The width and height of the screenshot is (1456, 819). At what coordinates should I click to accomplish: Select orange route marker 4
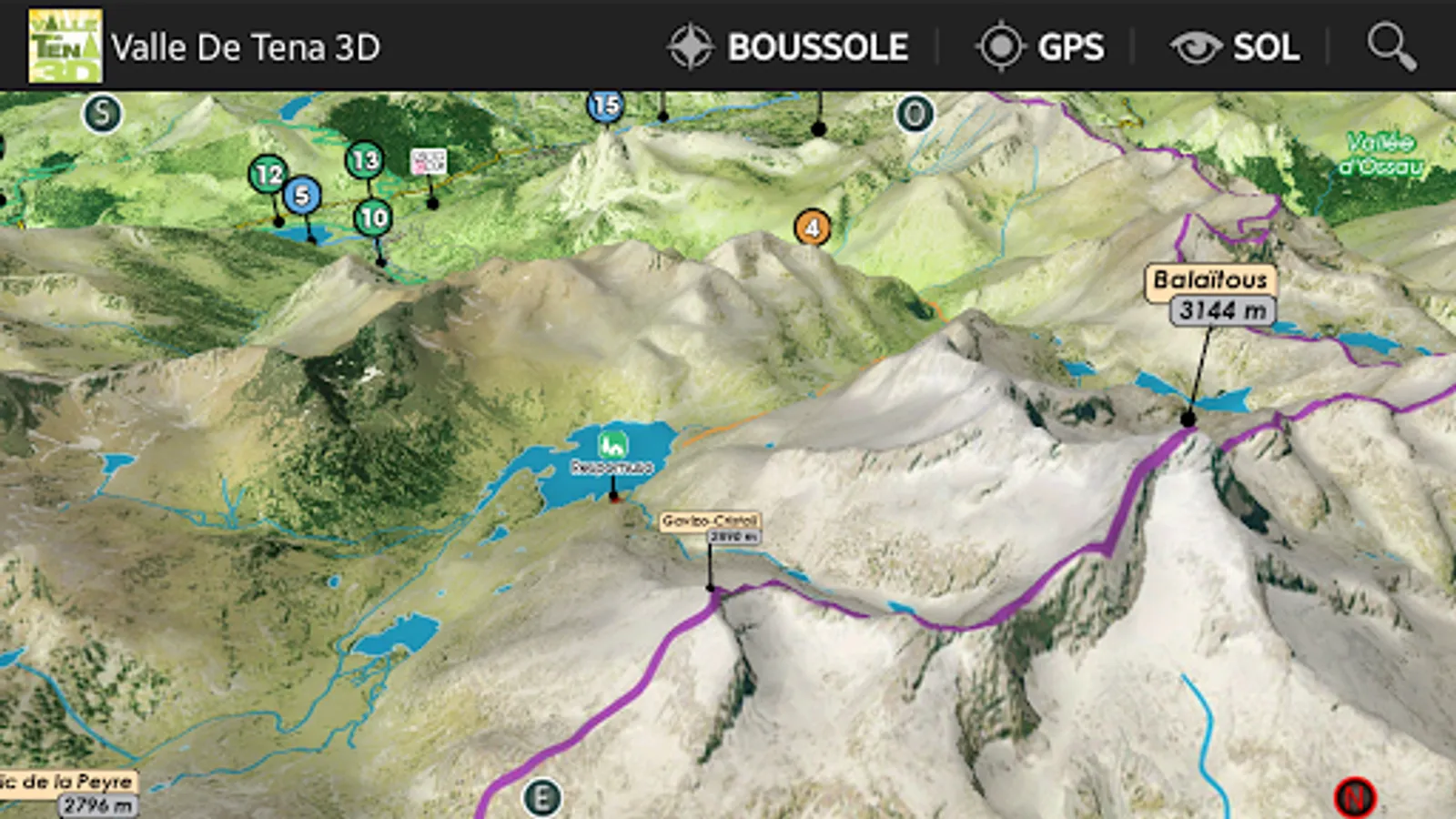click(813, 227)
